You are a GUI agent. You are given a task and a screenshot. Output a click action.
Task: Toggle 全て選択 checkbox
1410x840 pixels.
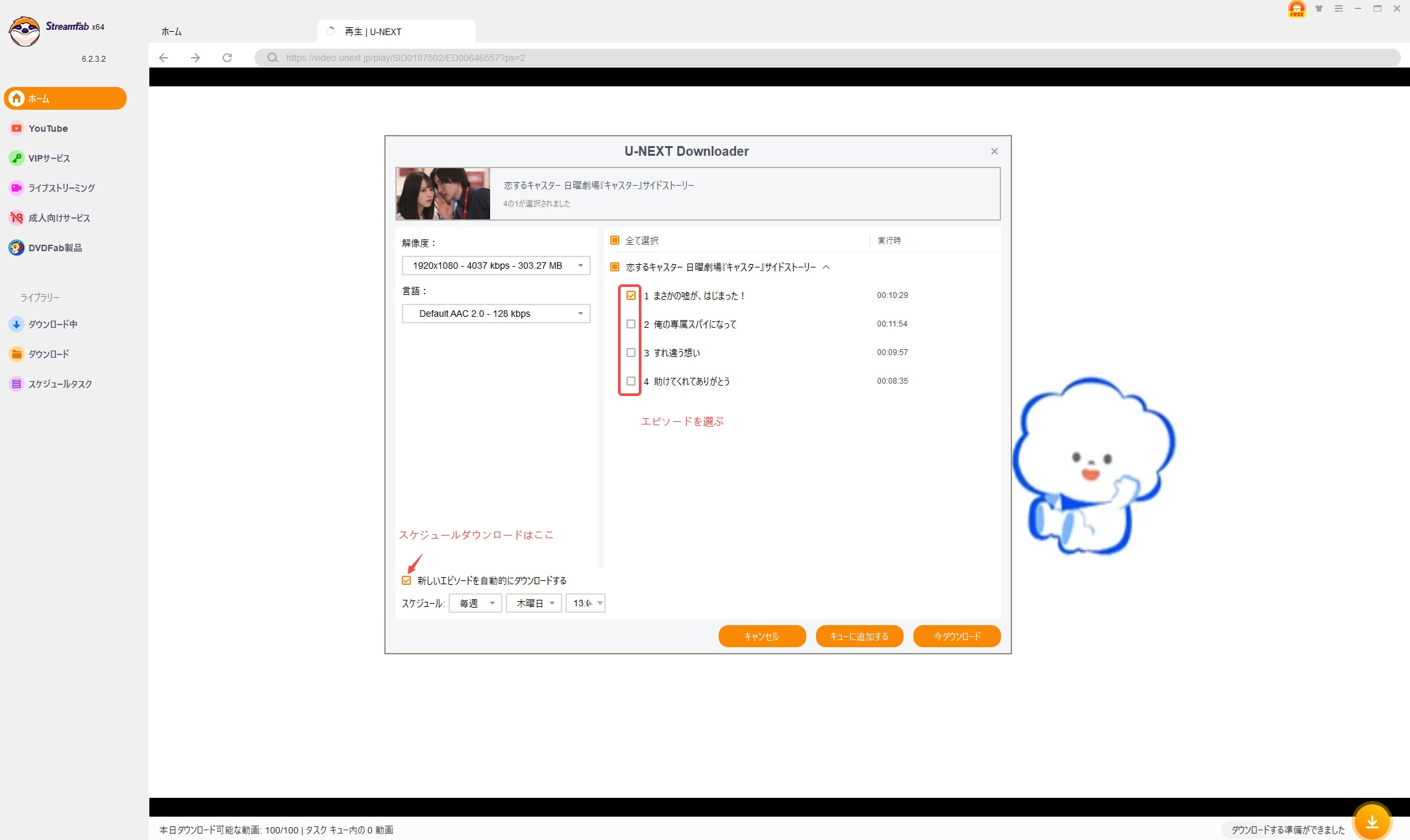[615, 240]
